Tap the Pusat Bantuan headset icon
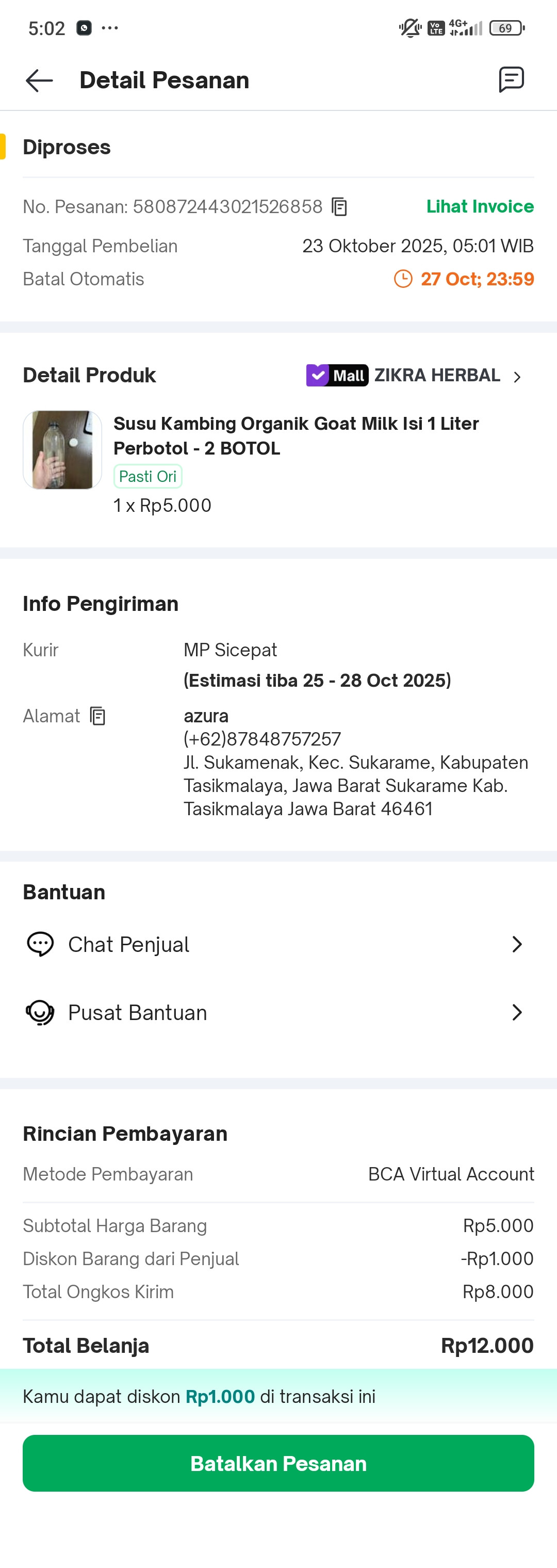The image size is (557, 1568). click(x=40, y=1013)
